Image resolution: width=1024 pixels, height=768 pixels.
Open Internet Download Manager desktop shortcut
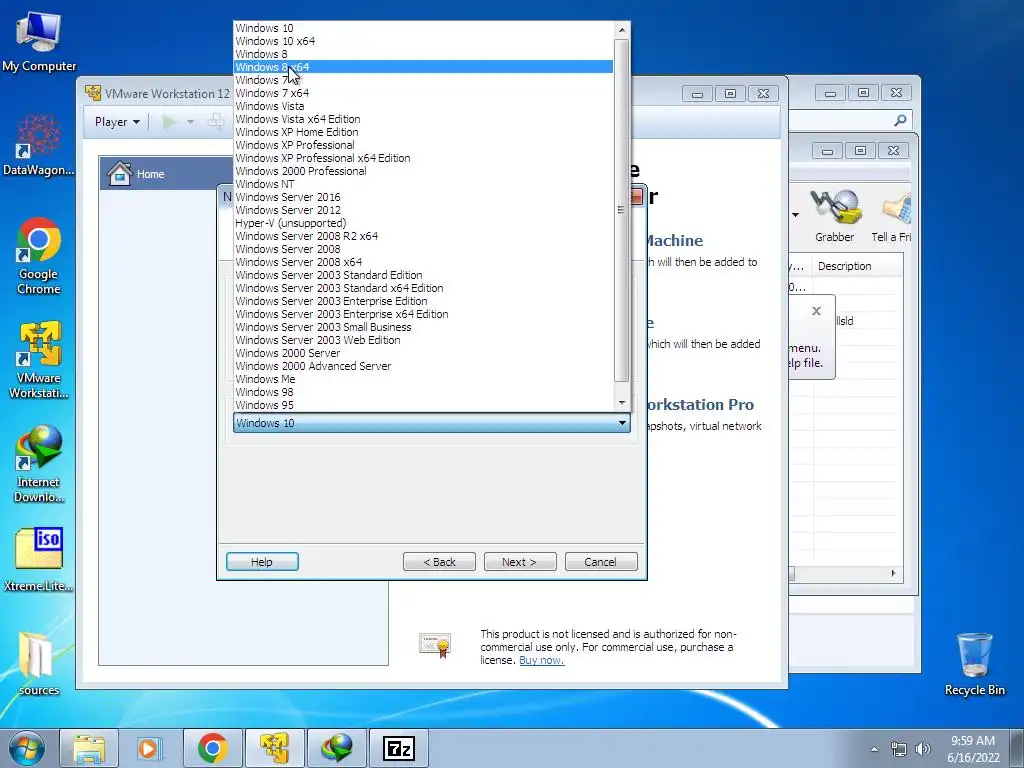(39, 464)
